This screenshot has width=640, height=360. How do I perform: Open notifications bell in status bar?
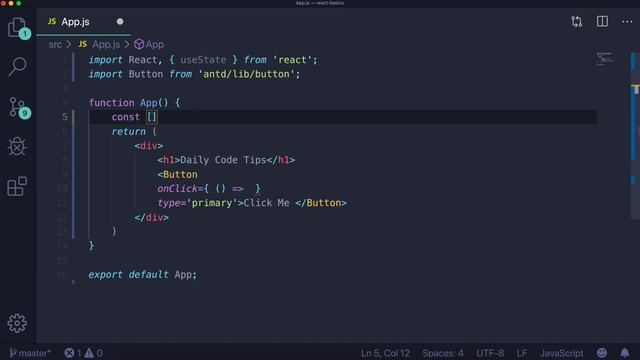point(624,353)
